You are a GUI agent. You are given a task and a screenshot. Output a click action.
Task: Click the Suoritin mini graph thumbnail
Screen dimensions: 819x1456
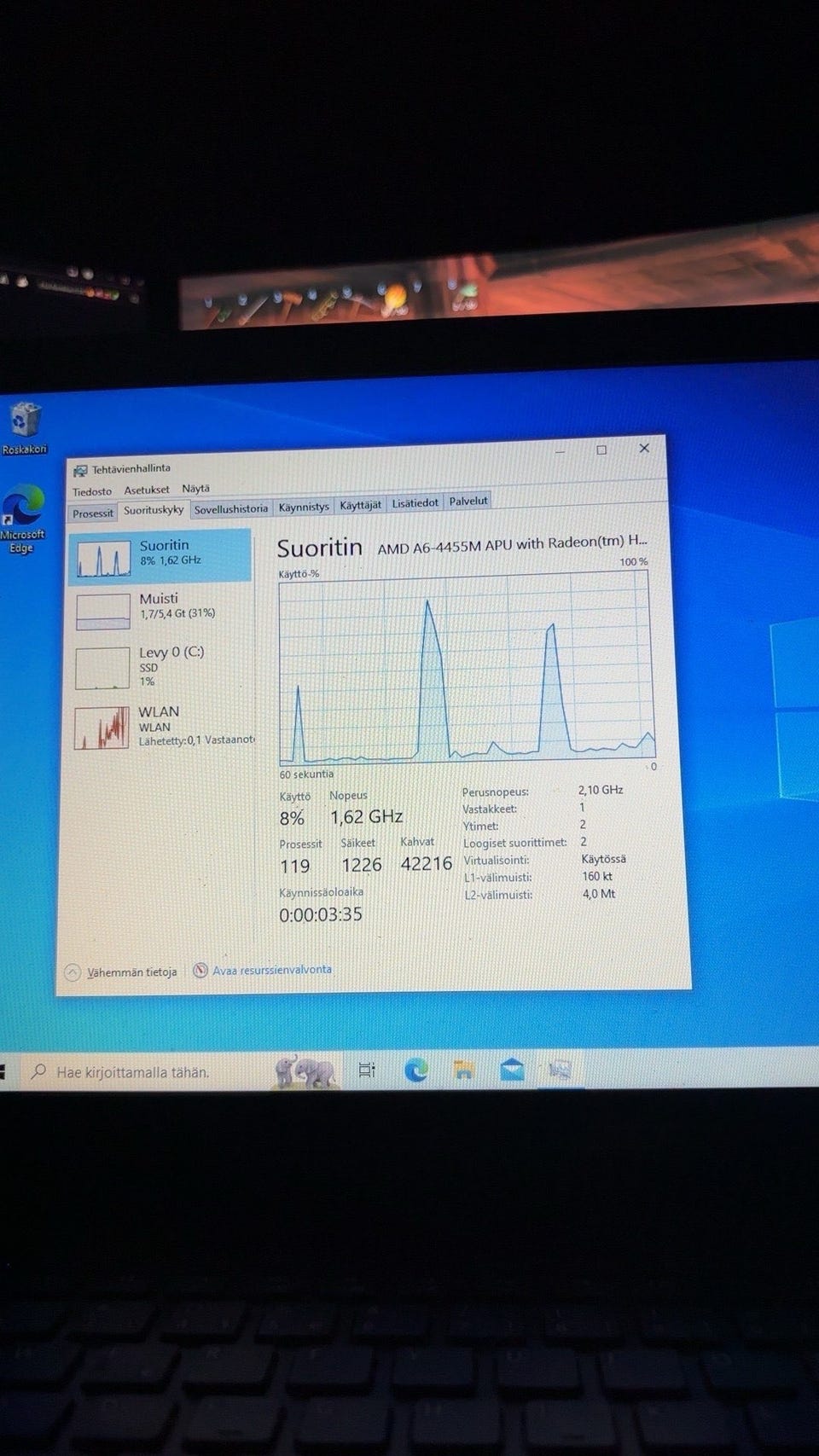tap(103, 559)
